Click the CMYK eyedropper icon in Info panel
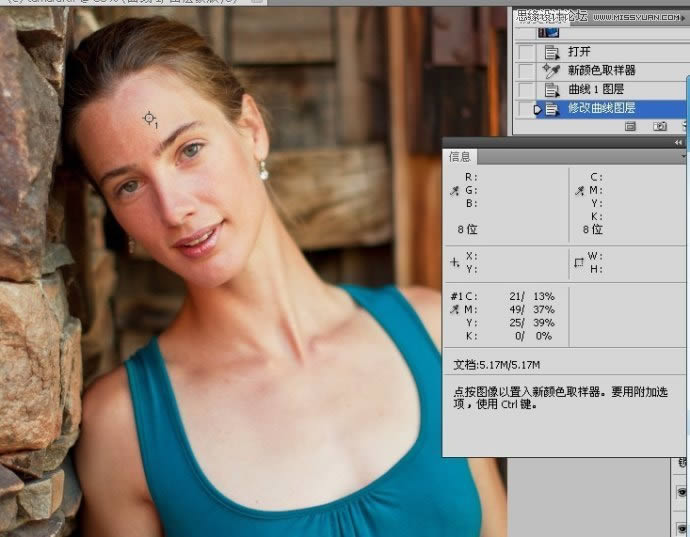Viewport: 690px width, 537px height. pos(578,190)
